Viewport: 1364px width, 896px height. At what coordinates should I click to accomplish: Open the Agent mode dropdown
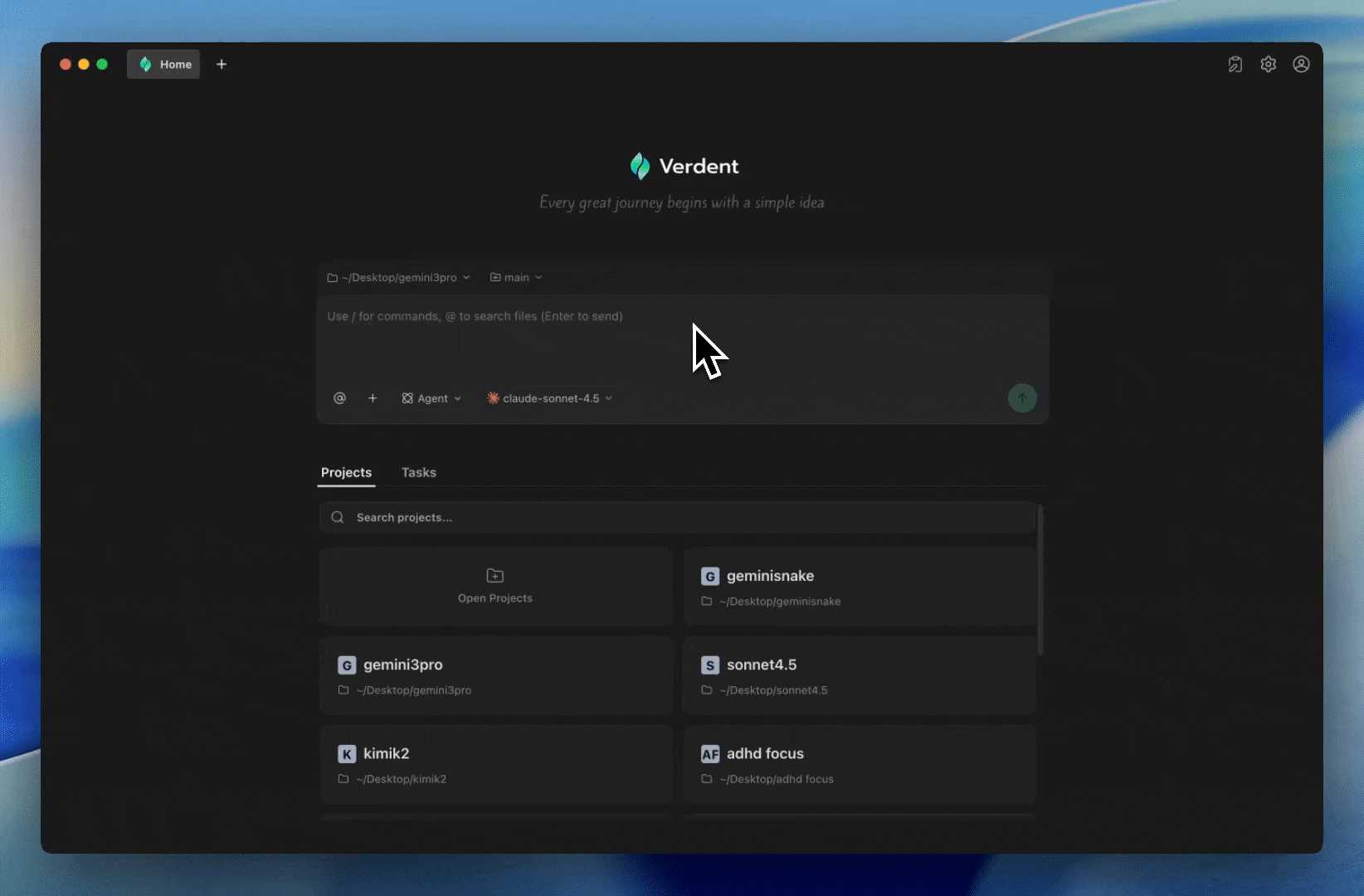(x=431, y=398)
